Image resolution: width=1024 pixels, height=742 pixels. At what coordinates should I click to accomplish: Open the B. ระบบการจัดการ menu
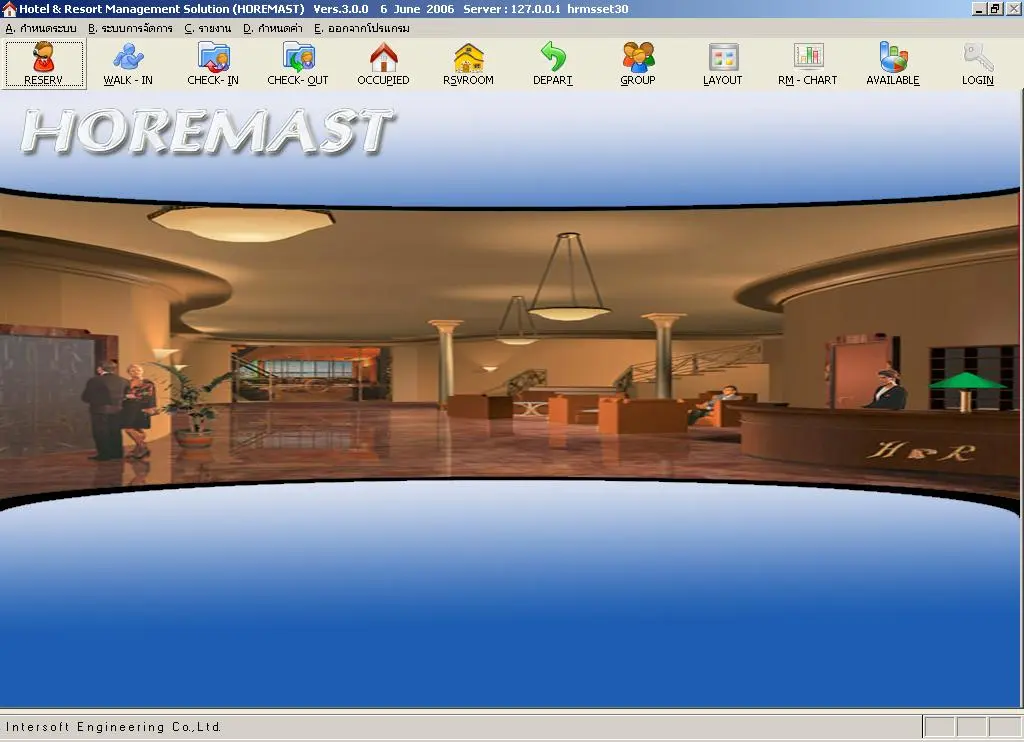pos(131,29)
